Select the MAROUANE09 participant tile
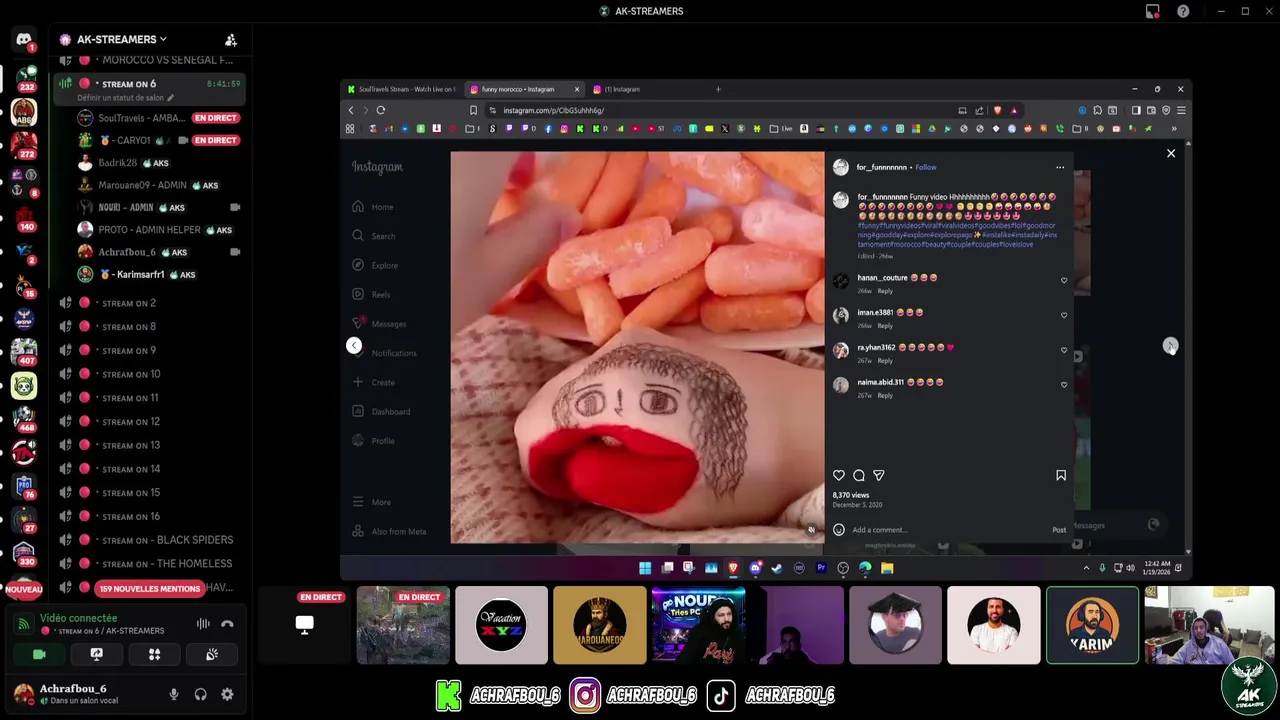The height and width of the screenshot is (720, 1280). [x=600, y=625]
